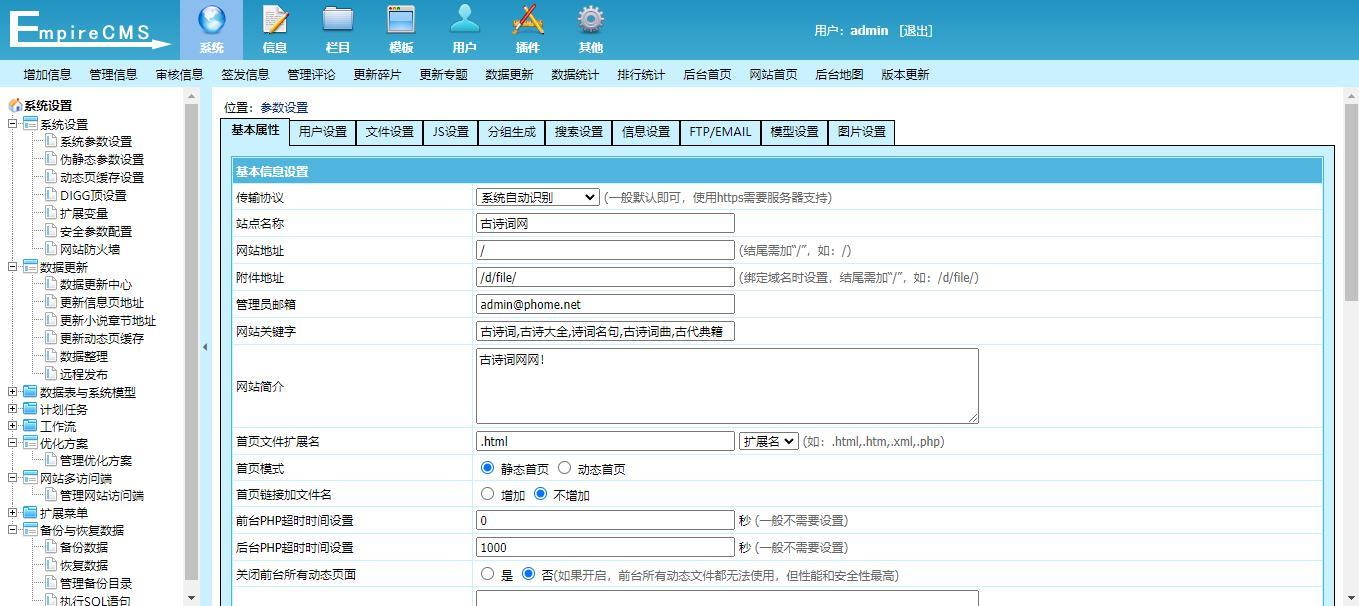
Task: Click page icon beside 远程发布
Action: pos(51,374)
